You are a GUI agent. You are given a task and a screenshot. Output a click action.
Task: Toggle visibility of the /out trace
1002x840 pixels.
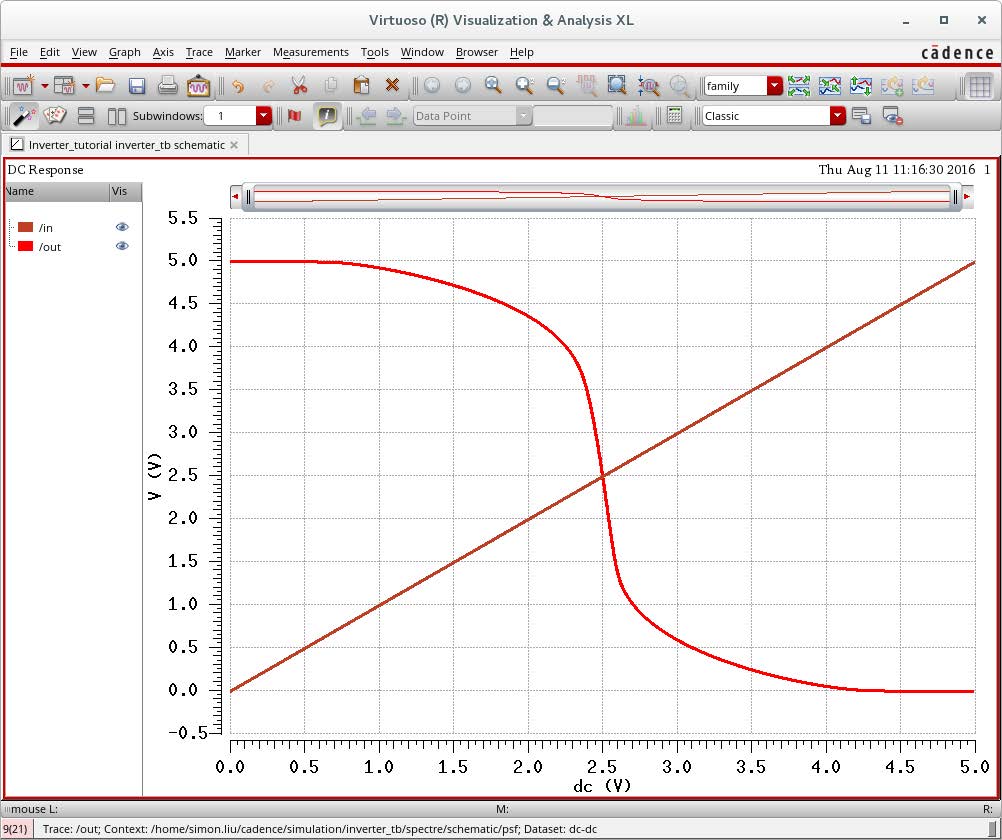point(122,246)
